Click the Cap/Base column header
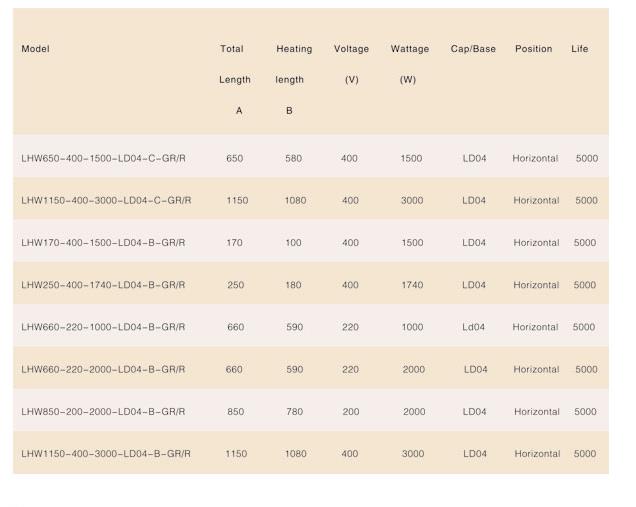The height and width of the screenshot is (507, 636). tap(473, 49)
